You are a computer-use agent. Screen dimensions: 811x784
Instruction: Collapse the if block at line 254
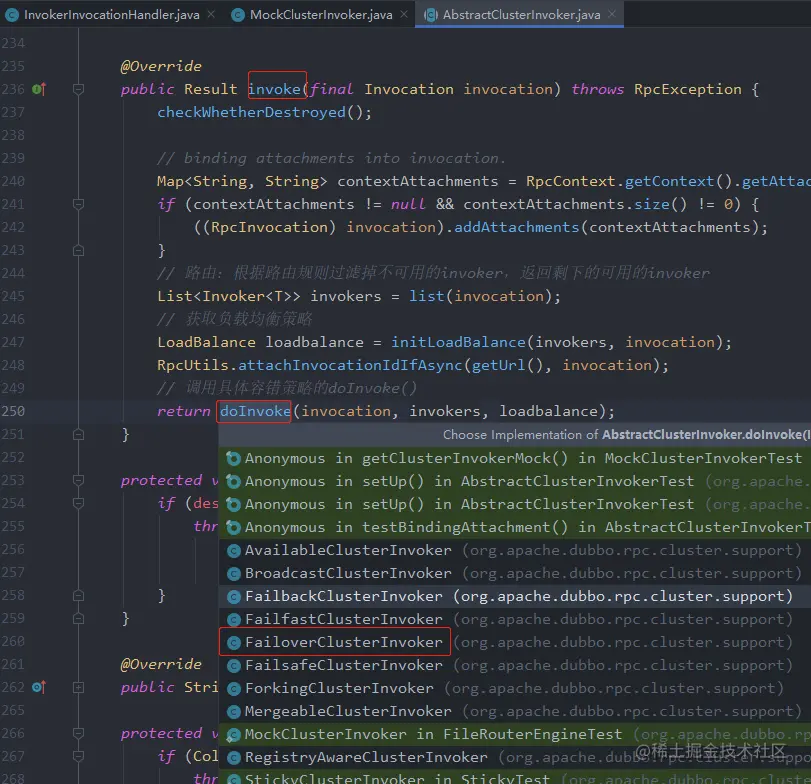click(79, 503)
